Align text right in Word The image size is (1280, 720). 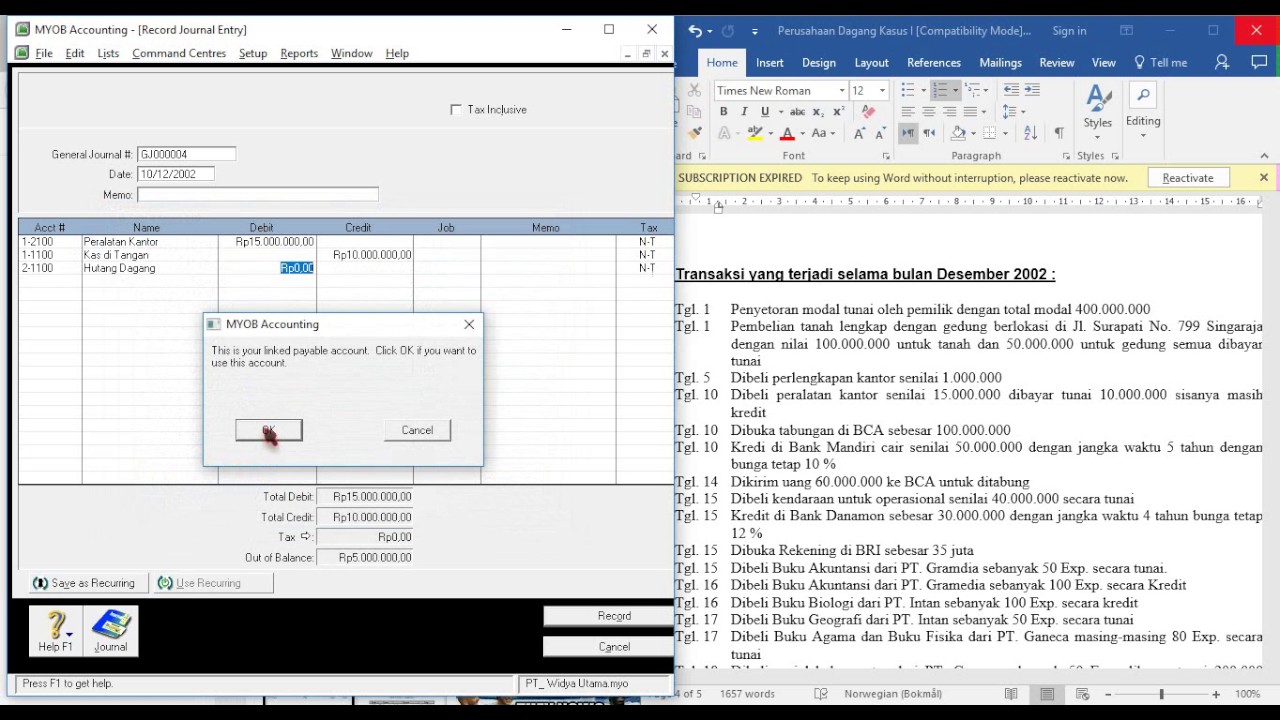click(950, 111)
